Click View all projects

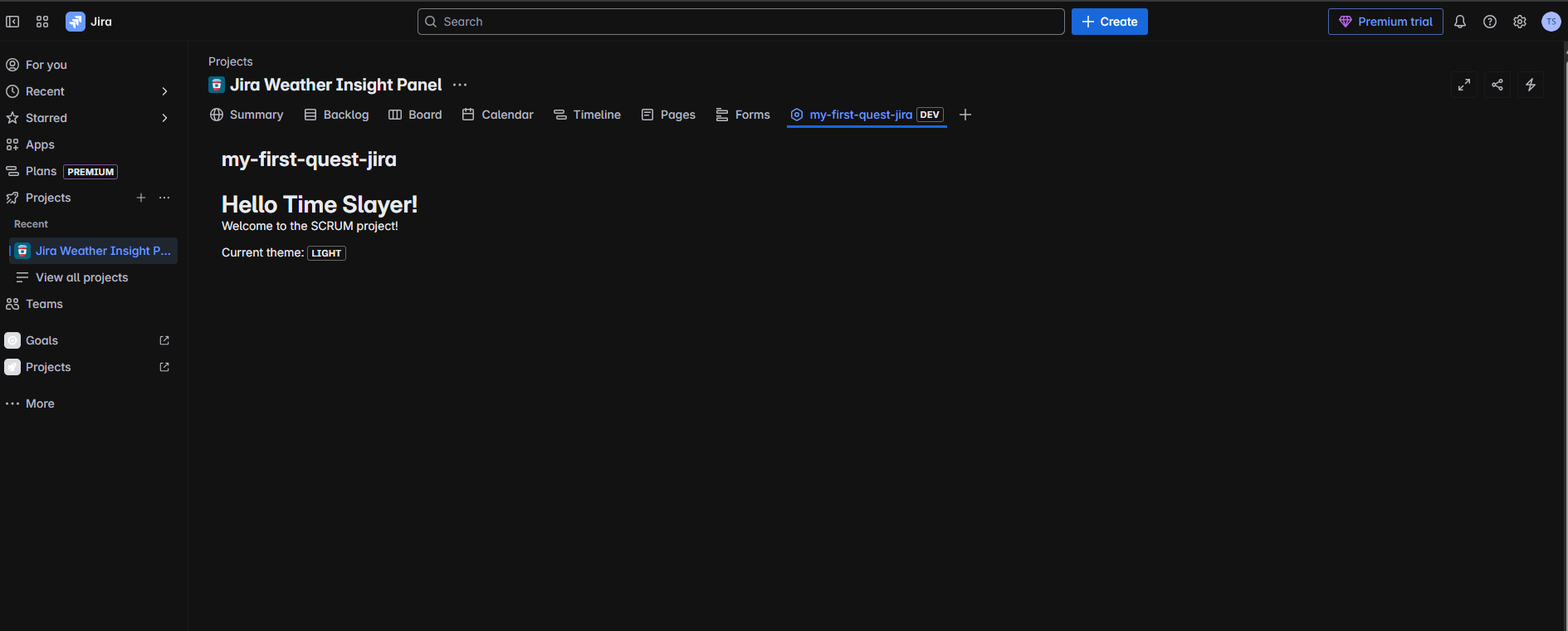94,277
